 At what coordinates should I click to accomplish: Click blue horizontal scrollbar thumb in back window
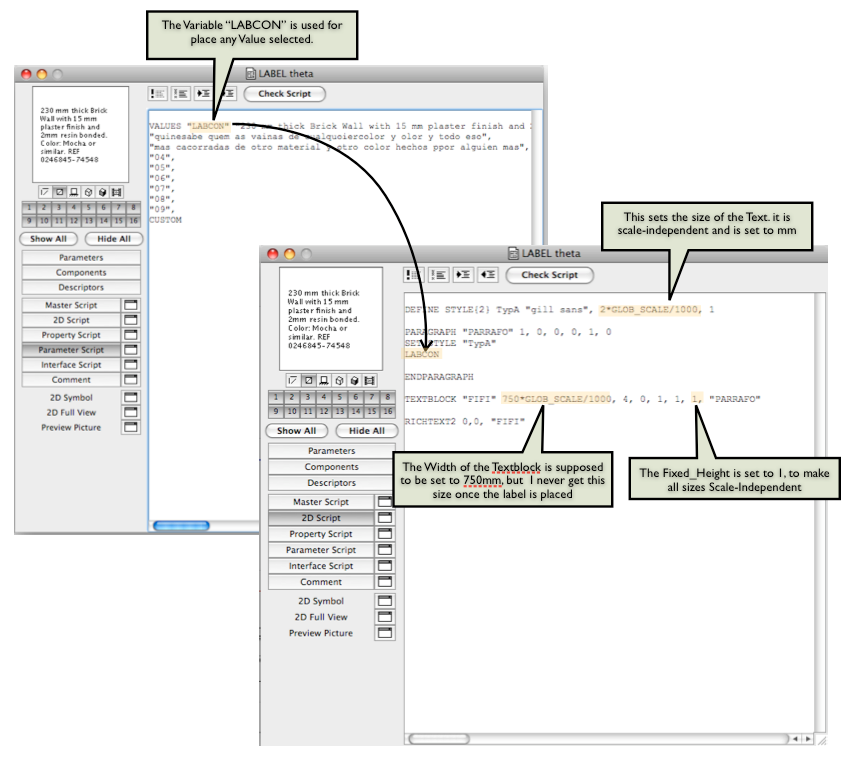click(x=181, y=526)
